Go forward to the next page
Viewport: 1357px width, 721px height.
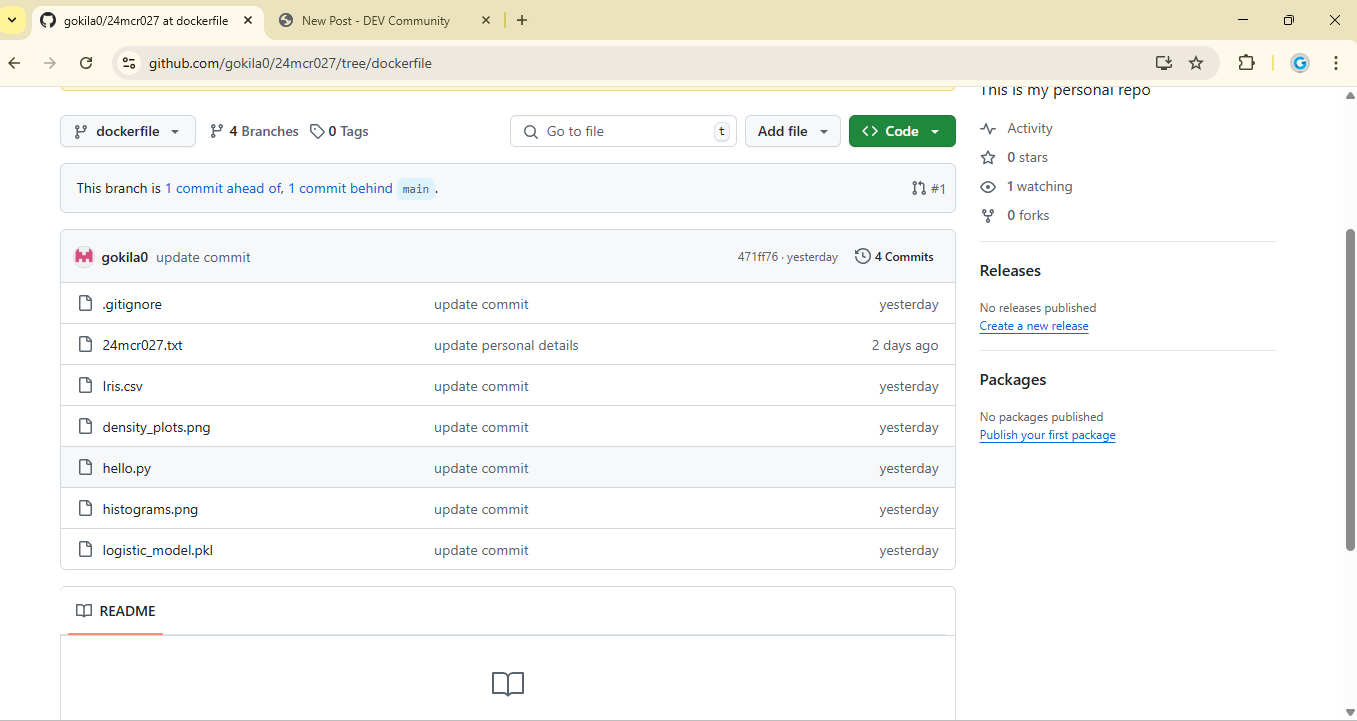pyautogui.click(x=50, y=63)
